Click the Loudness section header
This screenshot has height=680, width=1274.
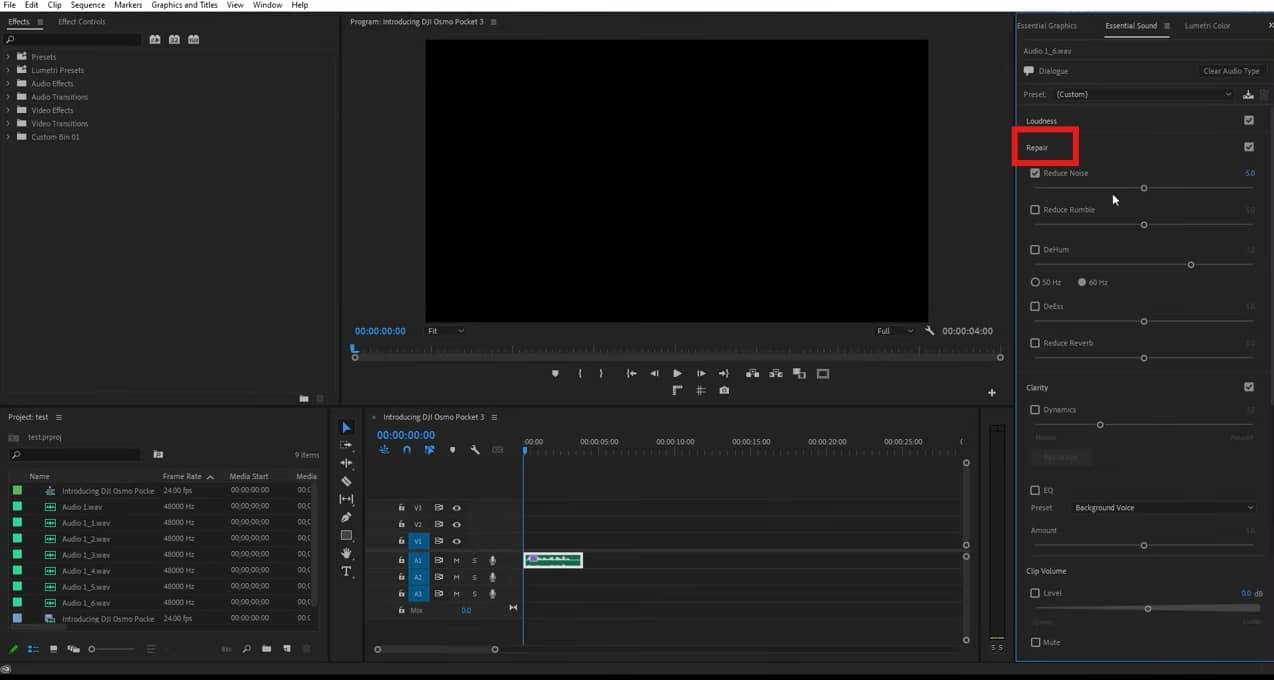pyautogui.click(x=1041, y=121)
